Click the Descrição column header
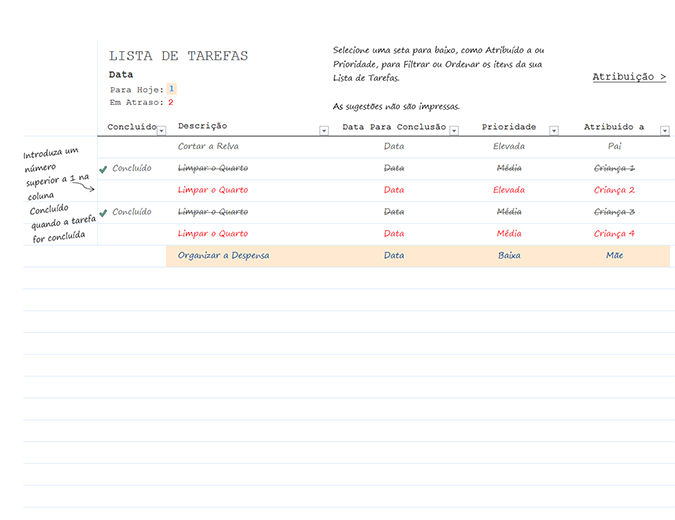This screenshot has height=520, width=675. (202, 126)
